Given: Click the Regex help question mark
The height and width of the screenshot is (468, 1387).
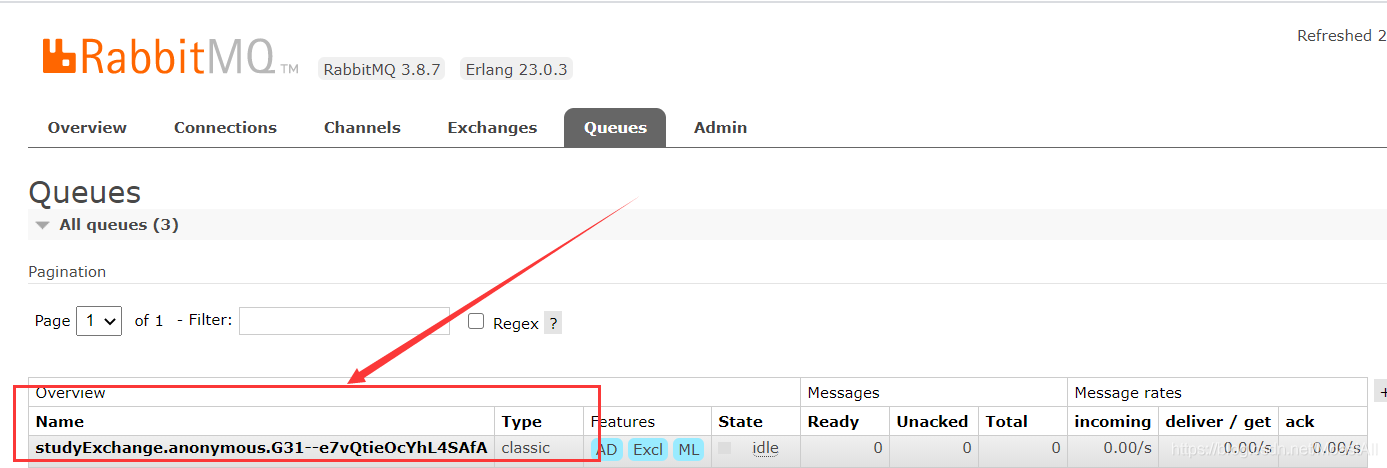Looking at the screenshot, I should [x=553, y=323].
